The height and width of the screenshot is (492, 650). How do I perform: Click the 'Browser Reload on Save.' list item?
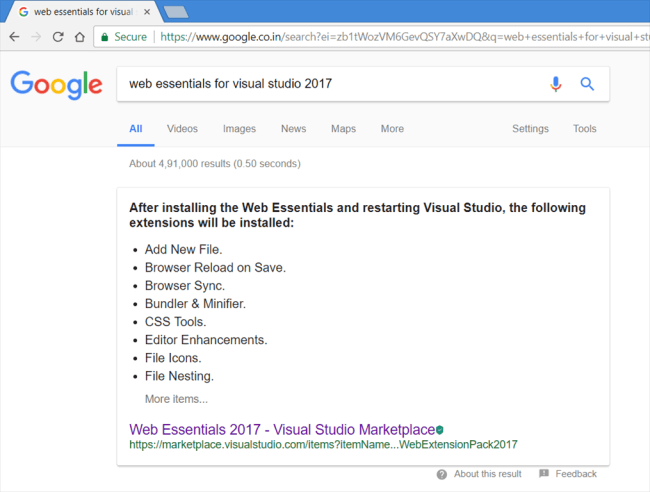[215, 268]
